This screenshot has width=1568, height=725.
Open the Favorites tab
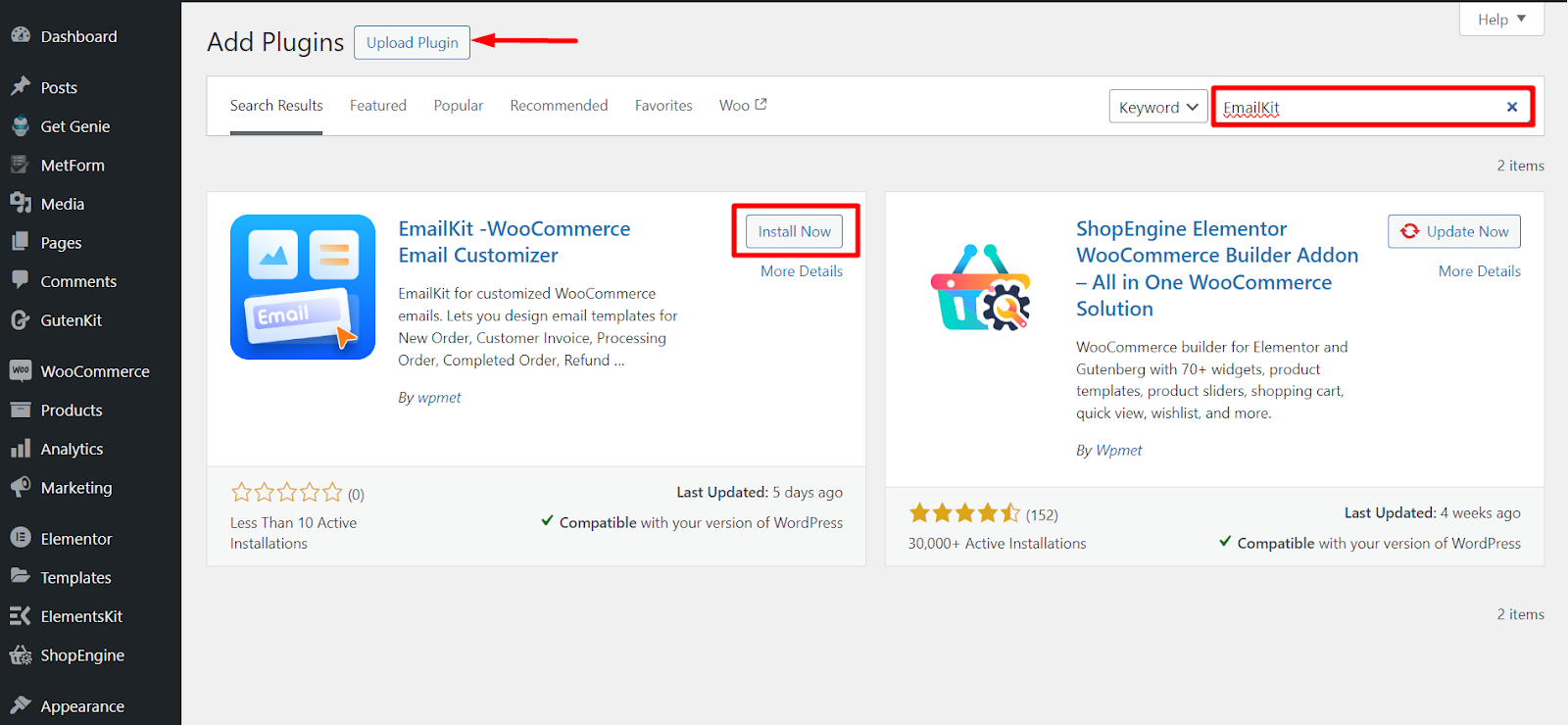coord(663,105)
